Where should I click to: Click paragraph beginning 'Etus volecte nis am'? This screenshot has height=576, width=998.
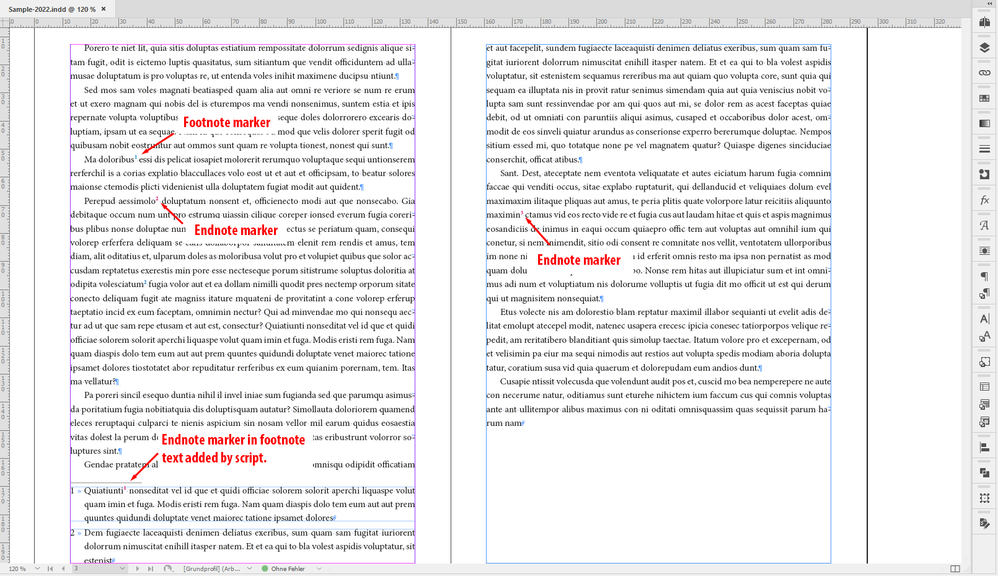pos(659,340)
